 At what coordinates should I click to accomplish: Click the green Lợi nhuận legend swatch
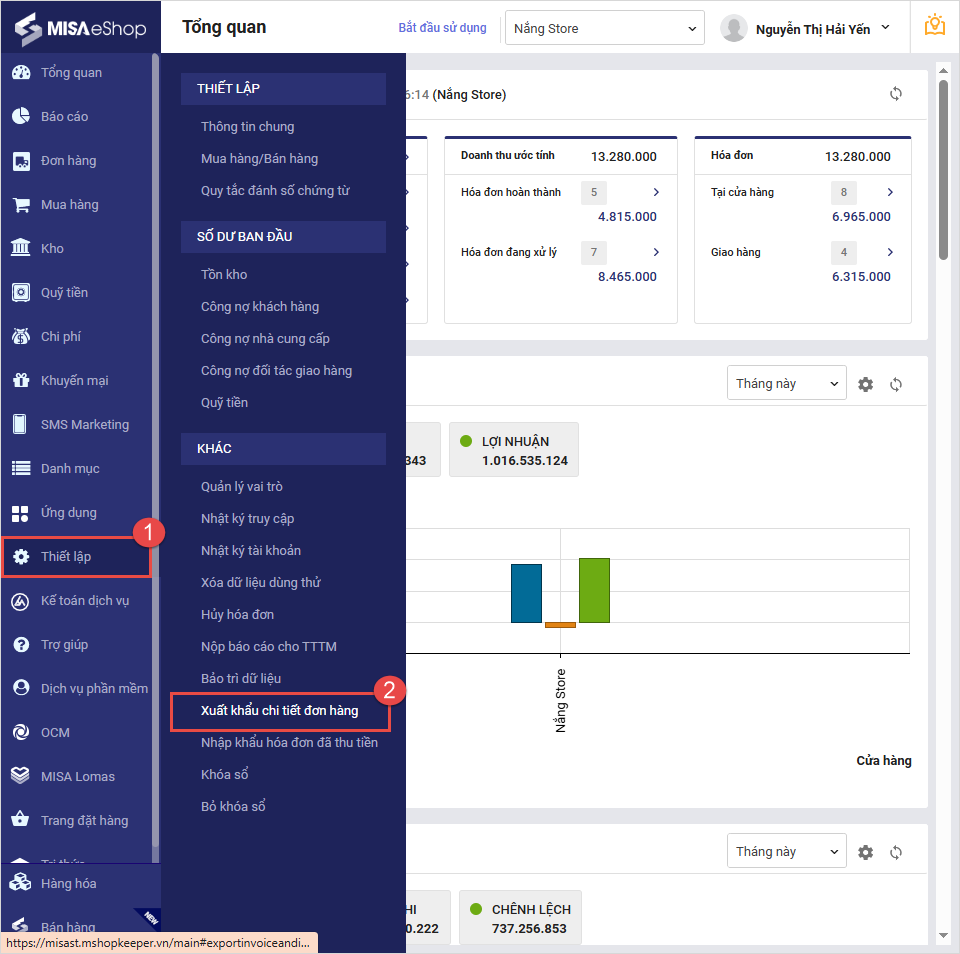click(x=466, y=441)
